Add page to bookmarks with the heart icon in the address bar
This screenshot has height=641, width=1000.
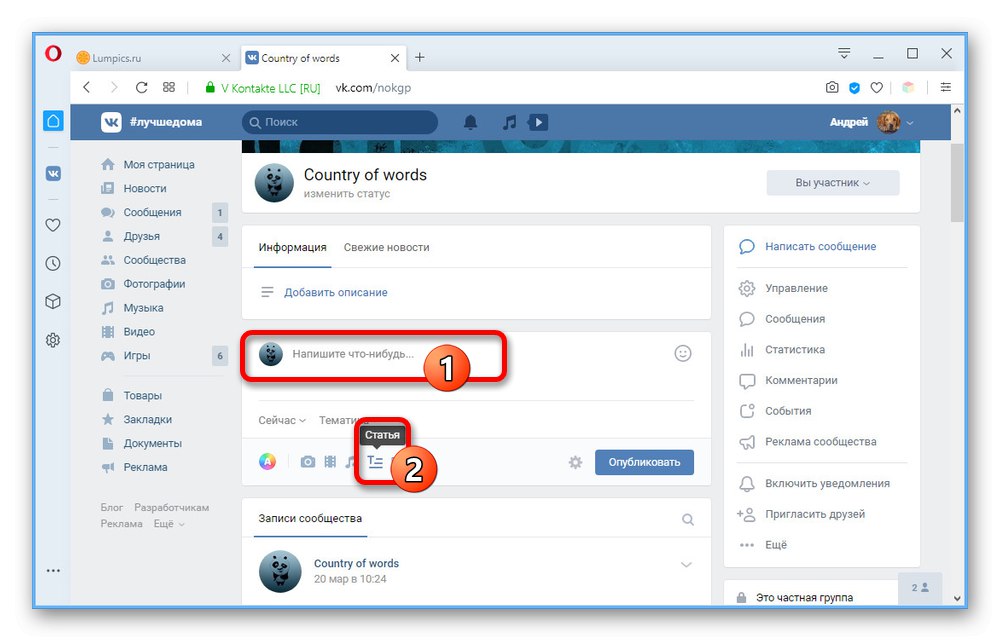(x=876, y=87)
